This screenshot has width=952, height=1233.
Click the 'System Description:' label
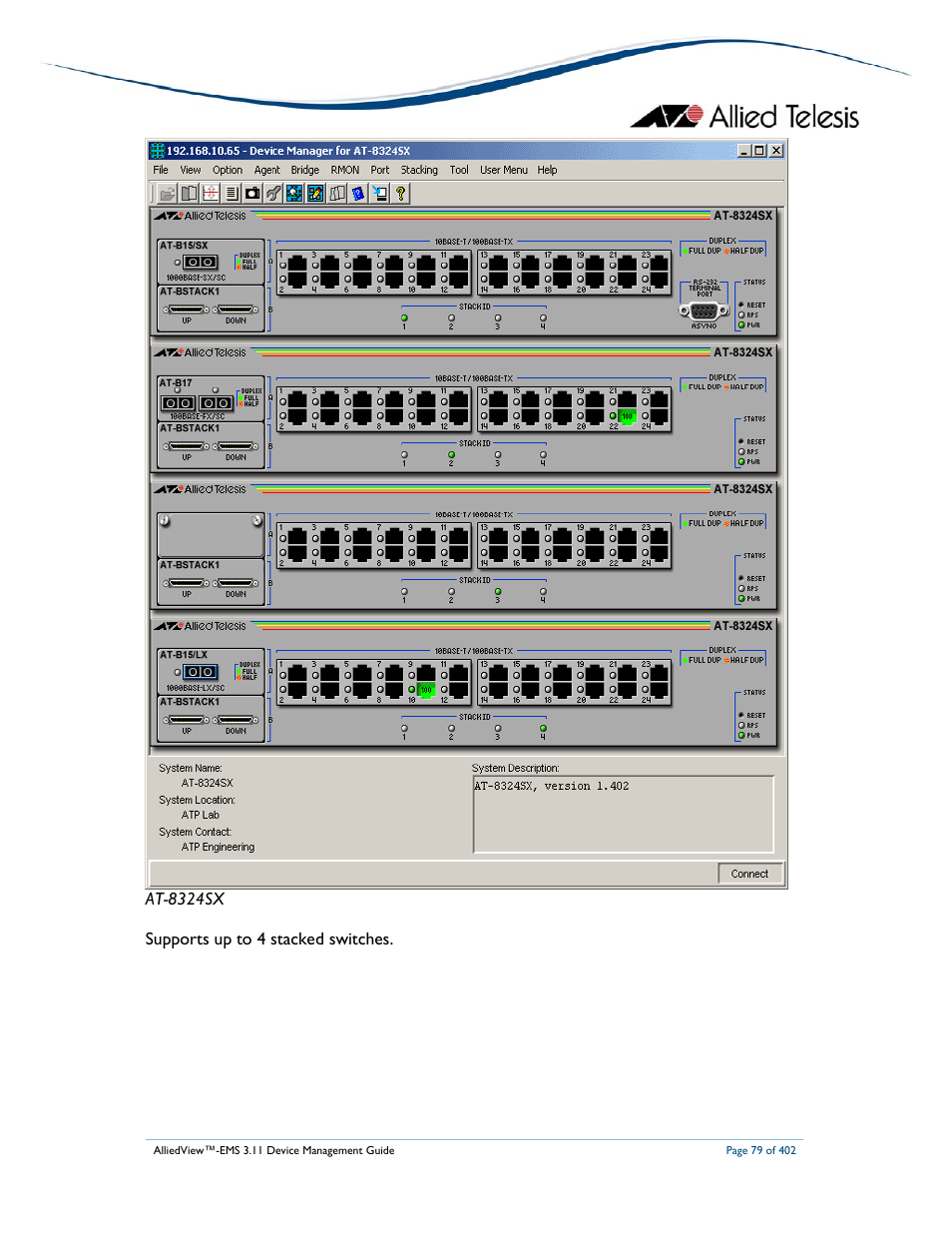point(515,769)
